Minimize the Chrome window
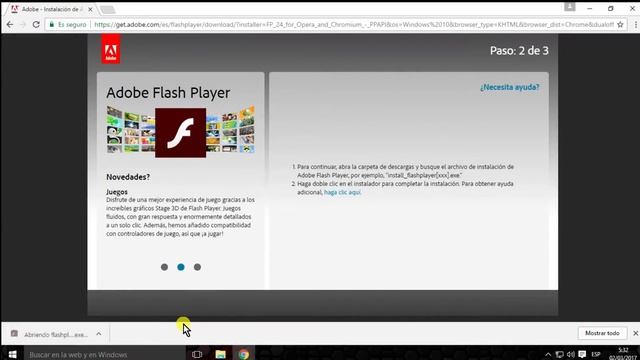Screen dimensions: 640x360 click(589, 9)
